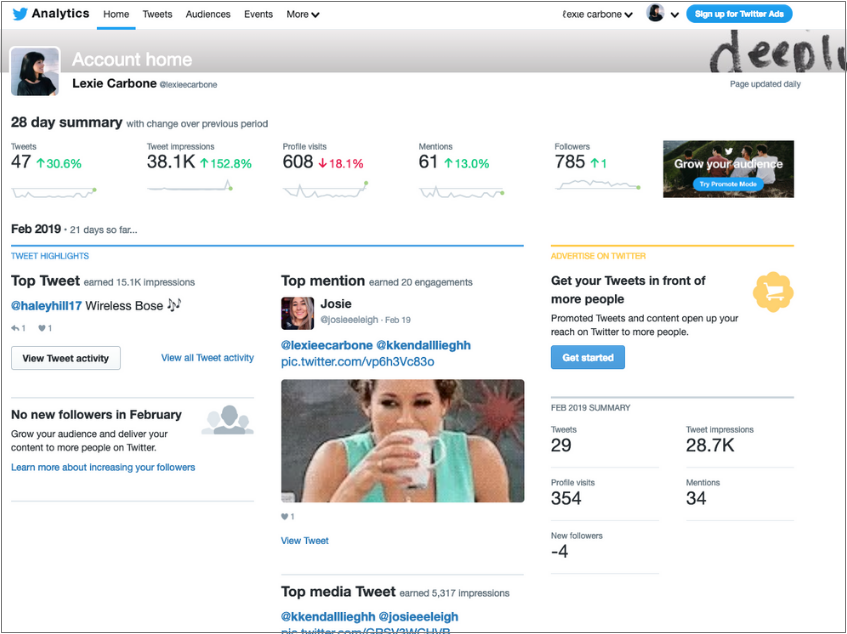Screen dimensions: 847x634
Task: Click the Get started button
Action: (588, 358)
